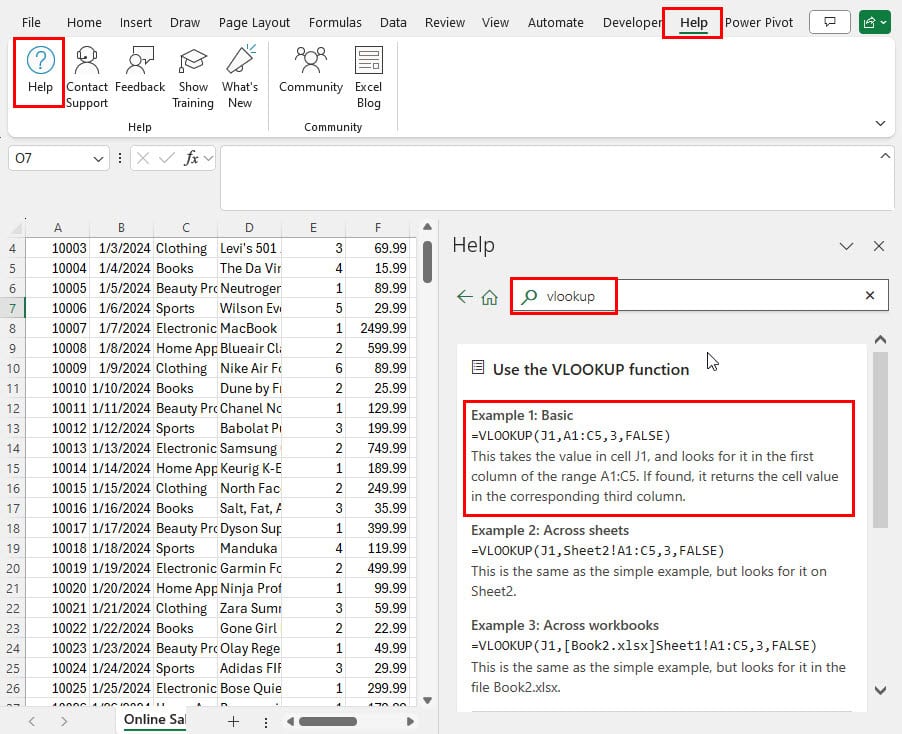The image size is (902, 734).
Task: Click the worksheet vertical scrollbar thumb
Action: [x=427, y=262]
